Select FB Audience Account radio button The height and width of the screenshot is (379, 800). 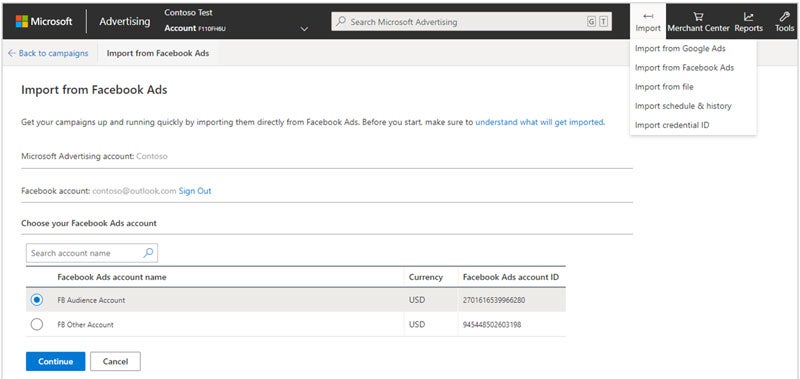[37, 300]
